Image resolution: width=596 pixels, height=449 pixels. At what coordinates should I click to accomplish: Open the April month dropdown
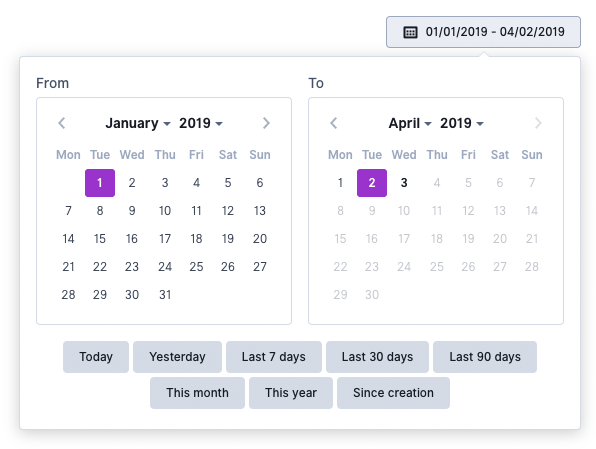(x=410, y=123)
